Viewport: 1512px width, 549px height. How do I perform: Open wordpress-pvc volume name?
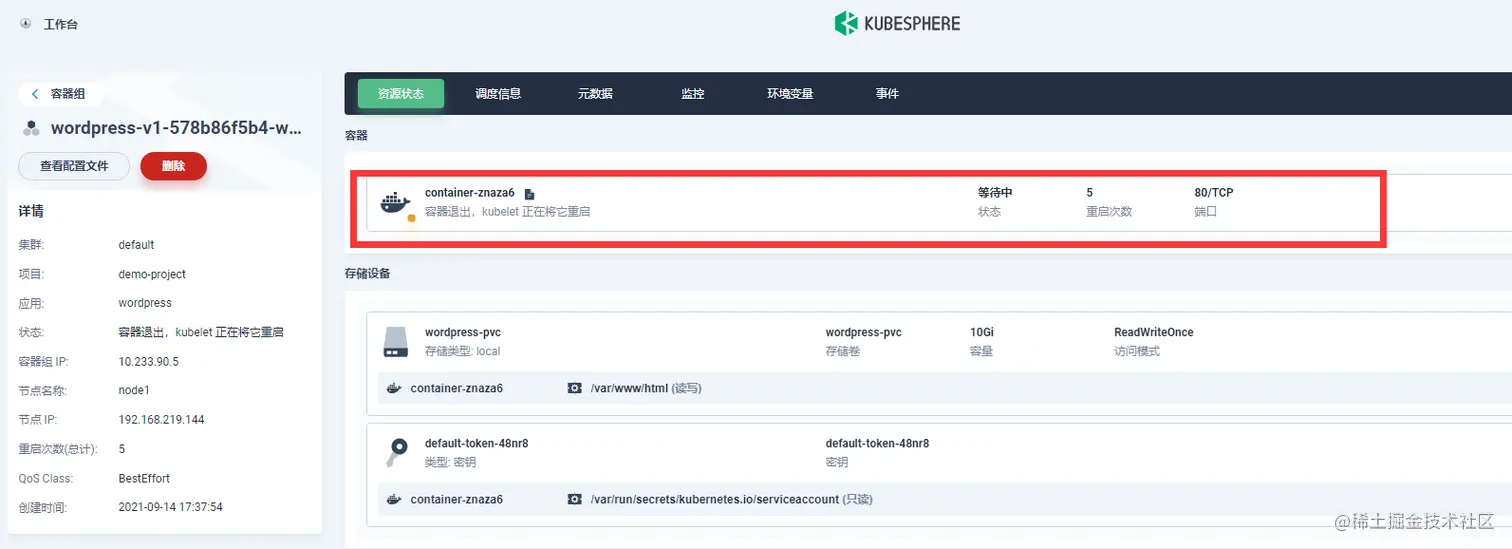pos(463,332)
